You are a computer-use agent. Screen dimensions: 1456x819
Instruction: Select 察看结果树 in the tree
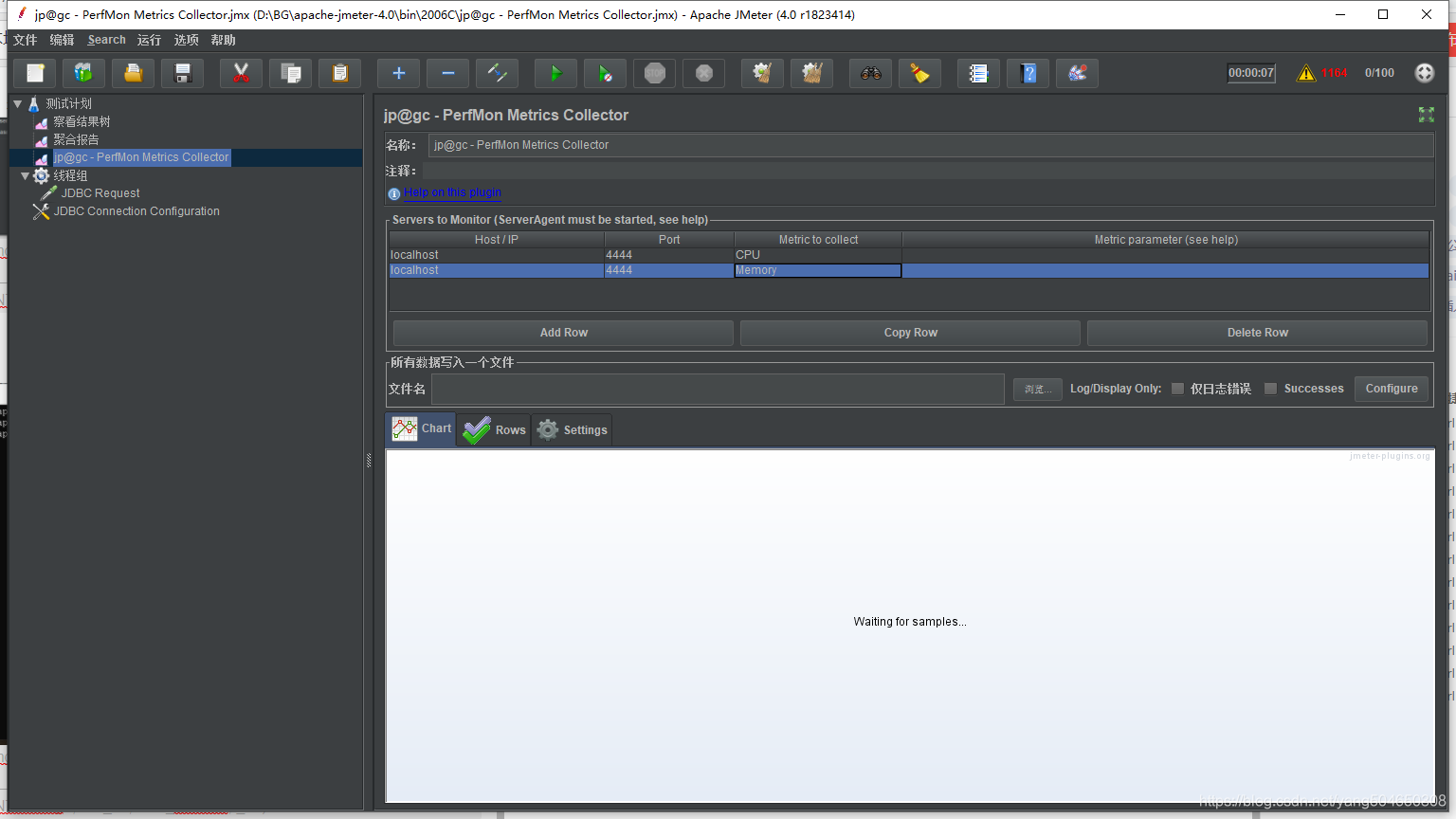coord(82,121)
